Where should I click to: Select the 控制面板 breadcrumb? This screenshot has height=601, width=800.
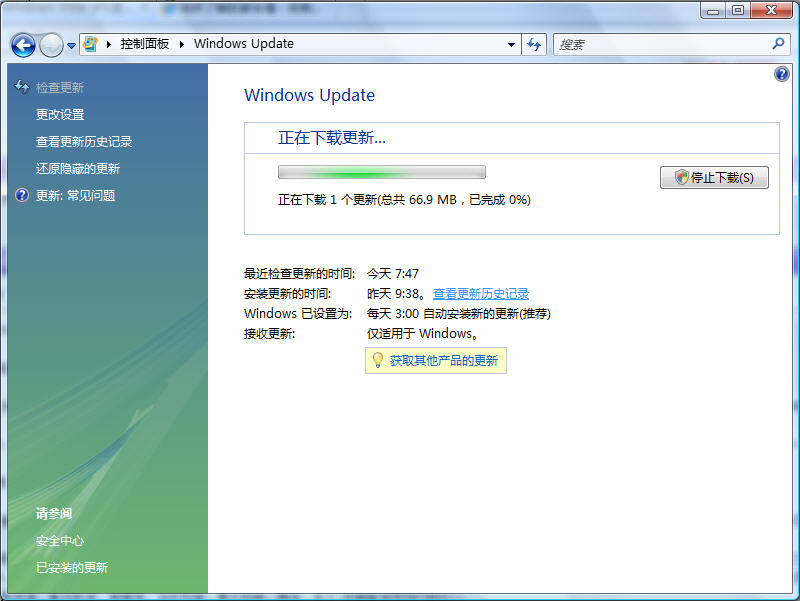[145, 44]
